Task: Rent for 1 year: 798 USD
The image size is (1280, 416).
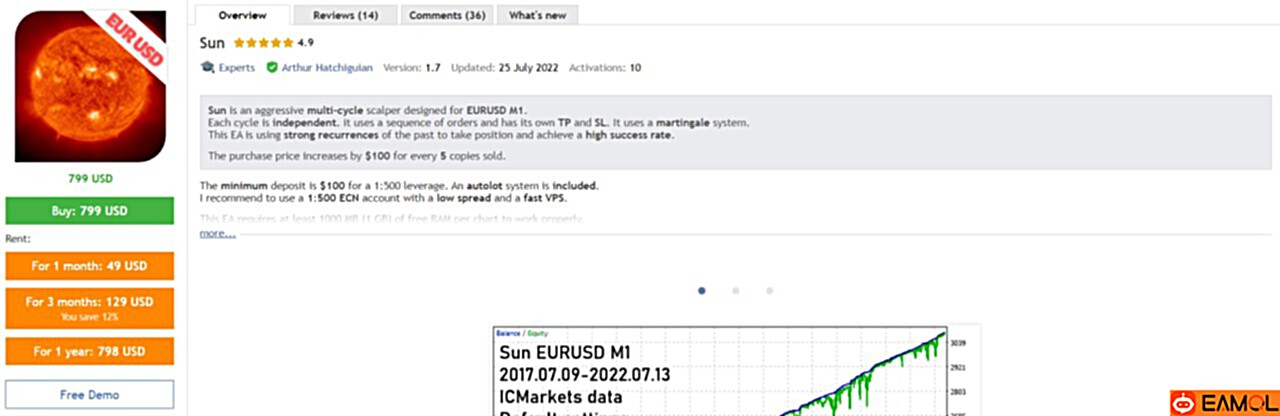Action: point(90,351)
